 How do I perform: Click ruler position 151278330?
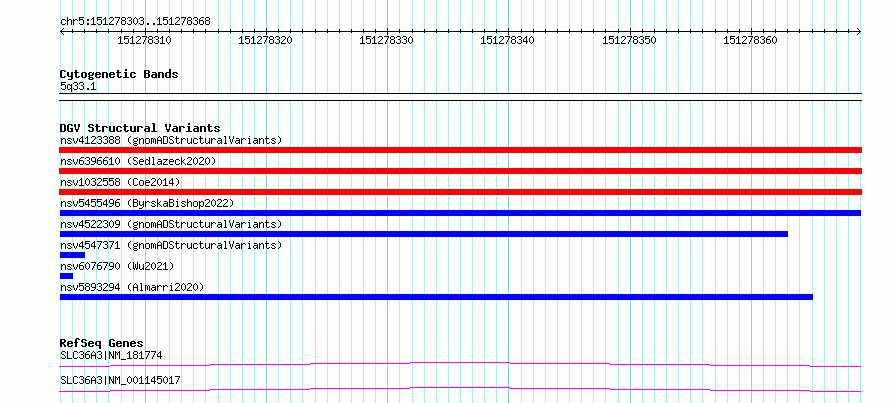pos(387,40)
